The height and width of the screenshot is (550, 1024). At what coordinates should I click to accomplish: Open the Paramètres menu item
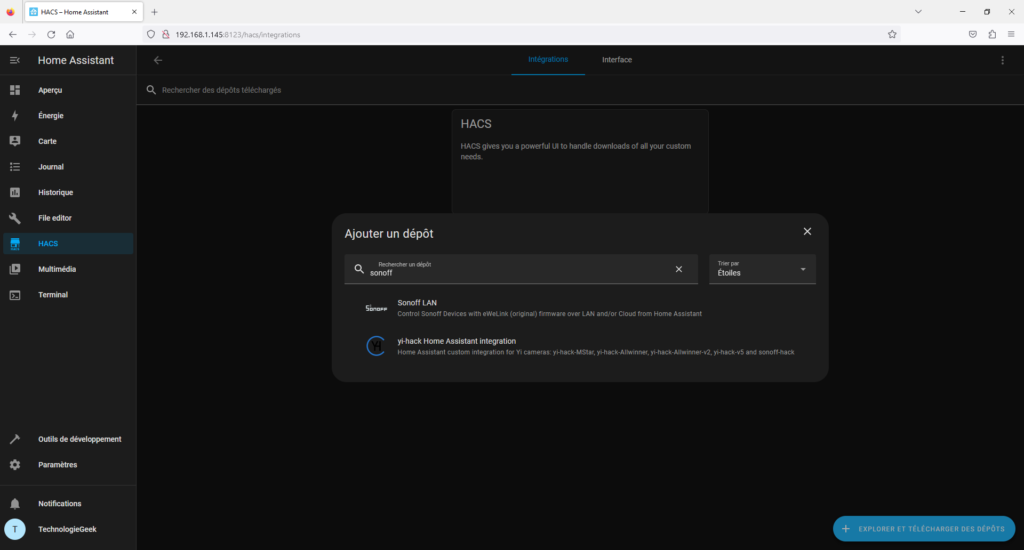point(68,465)
